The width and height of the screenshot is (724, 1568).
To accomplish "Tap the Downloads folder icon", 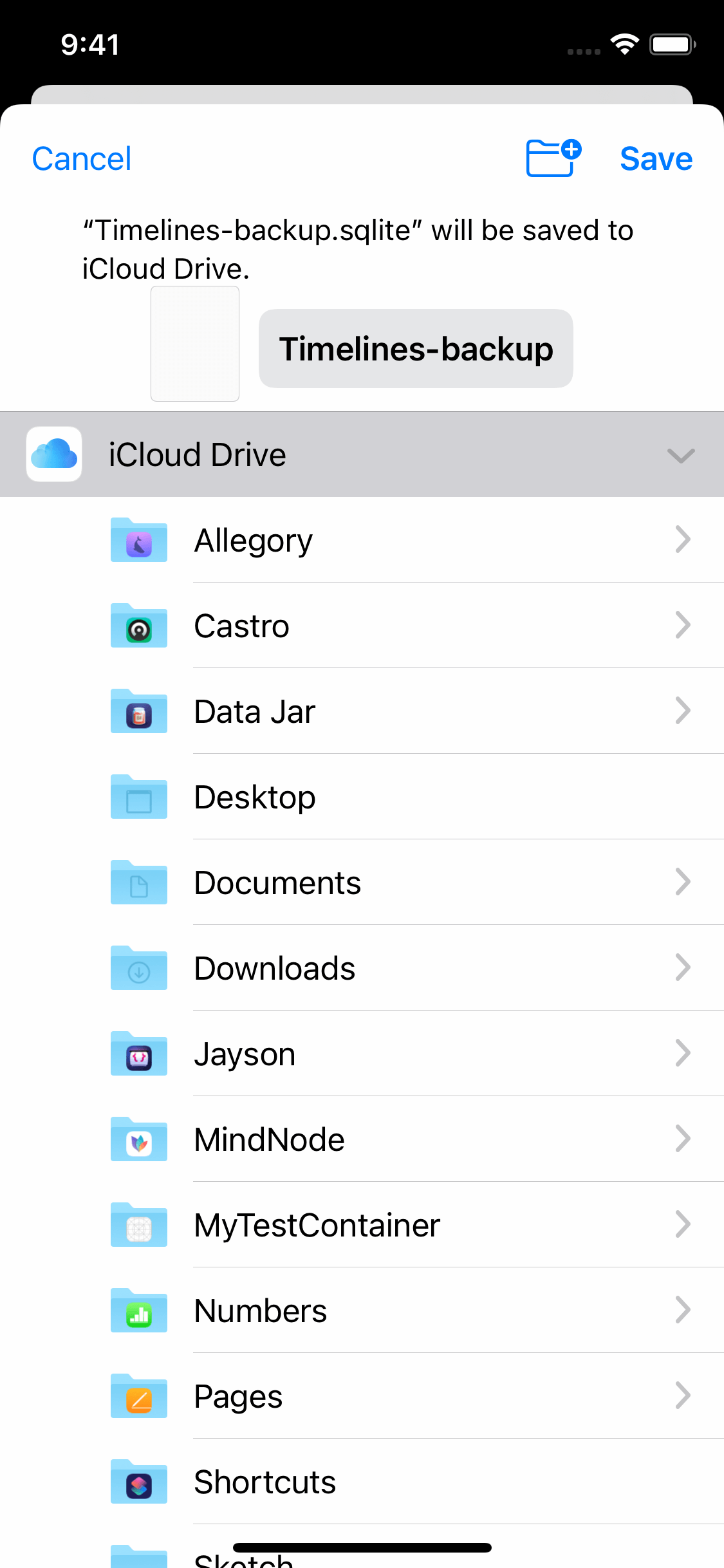I will 139,968.
